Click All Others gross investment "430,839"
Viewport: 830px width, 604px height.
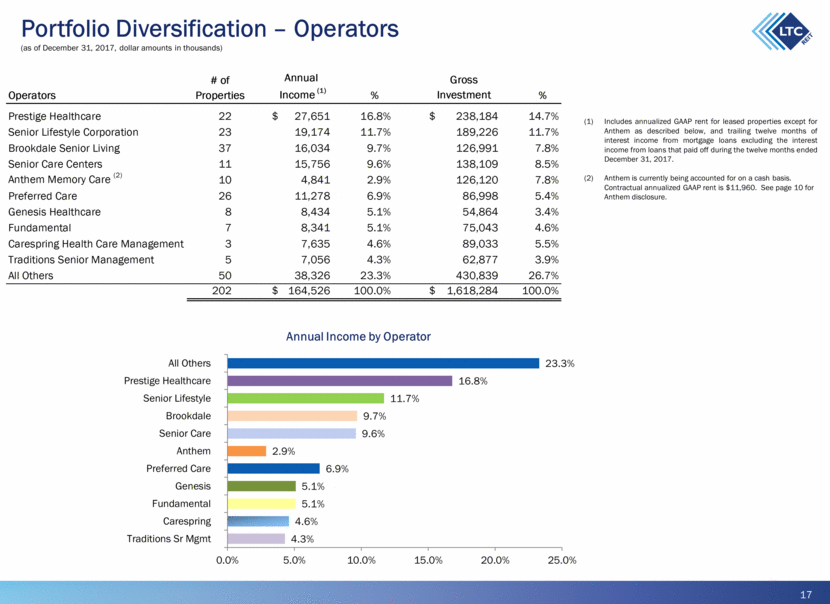pos(477,275)
